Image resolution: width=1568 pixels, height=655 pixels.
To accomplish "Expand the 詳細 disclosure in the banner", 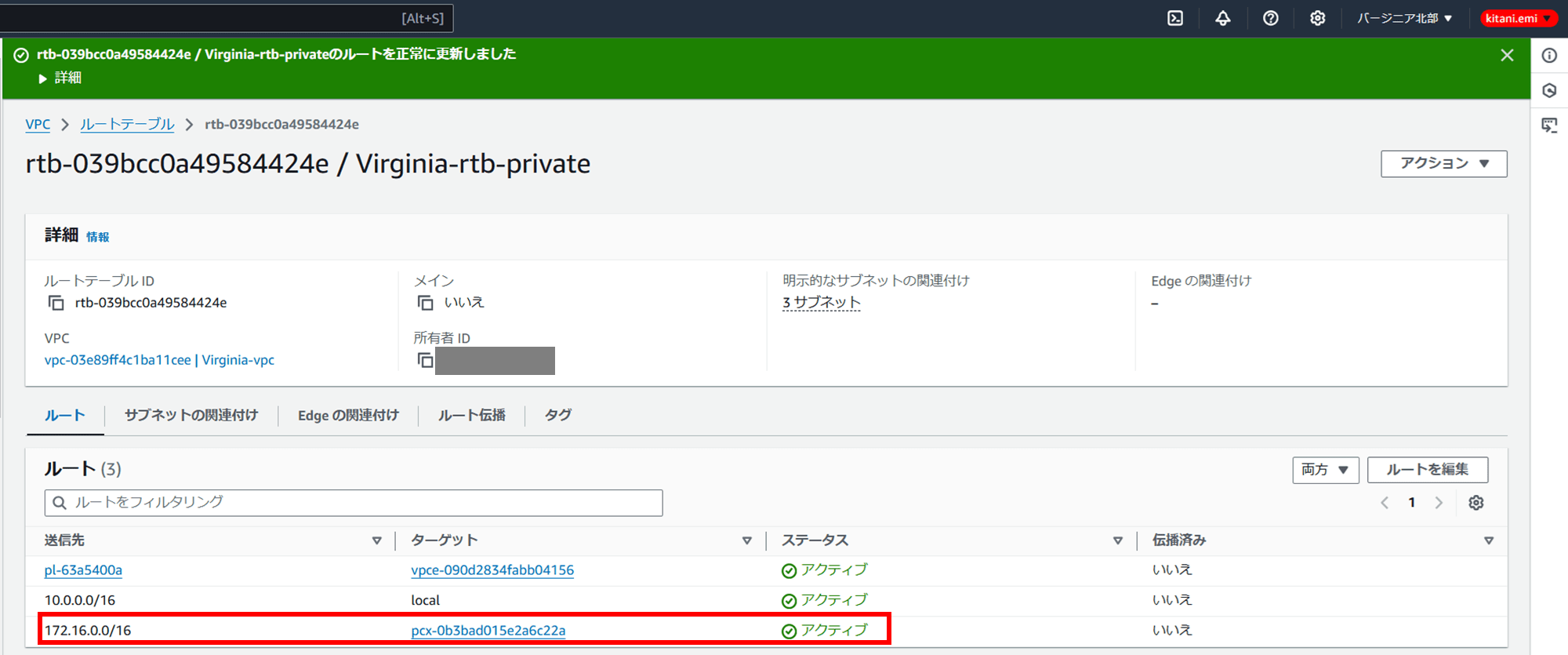I will pos(60,78).
